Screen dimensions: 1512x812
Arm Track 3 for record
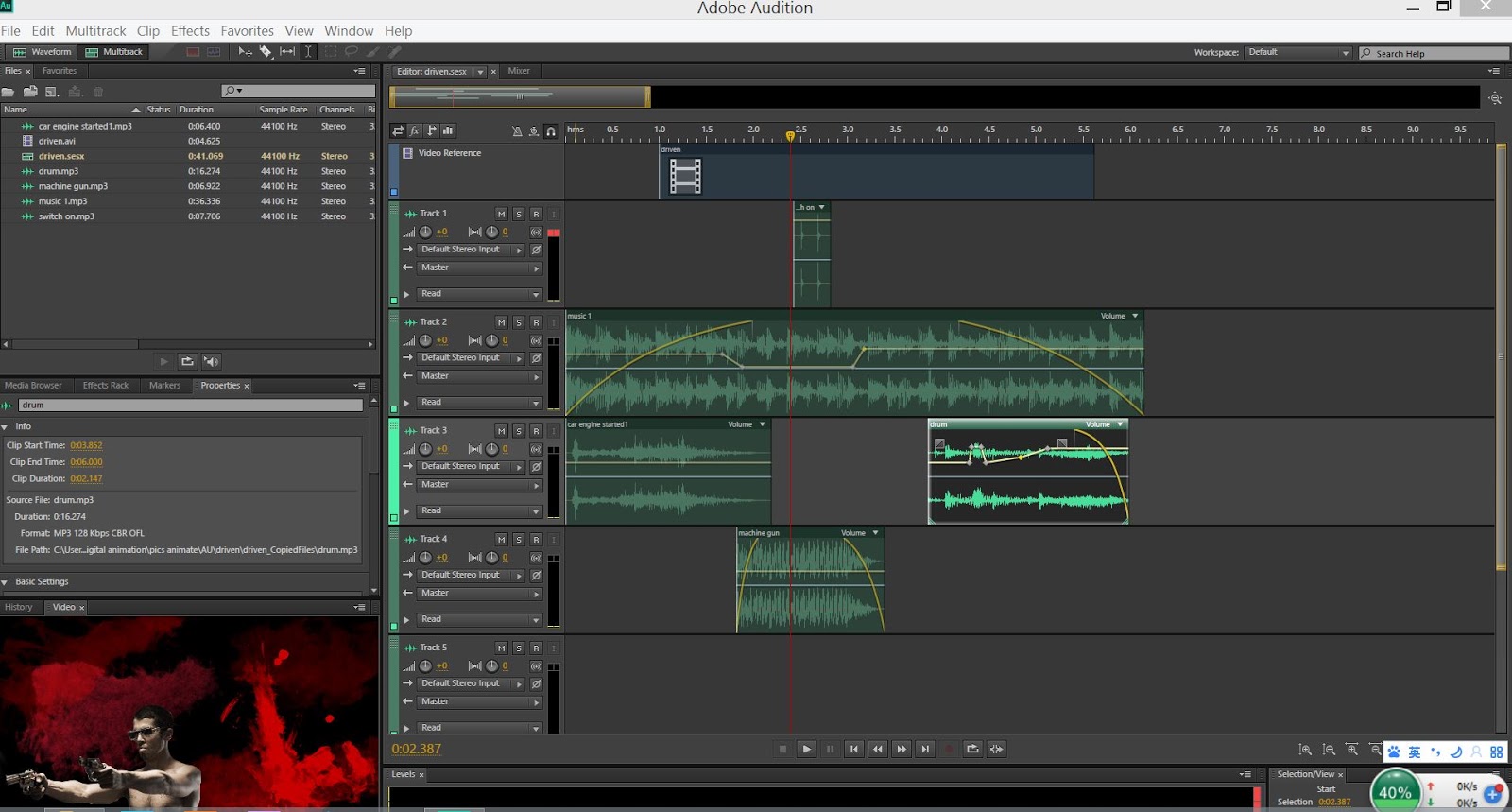(x=536, y=431)
